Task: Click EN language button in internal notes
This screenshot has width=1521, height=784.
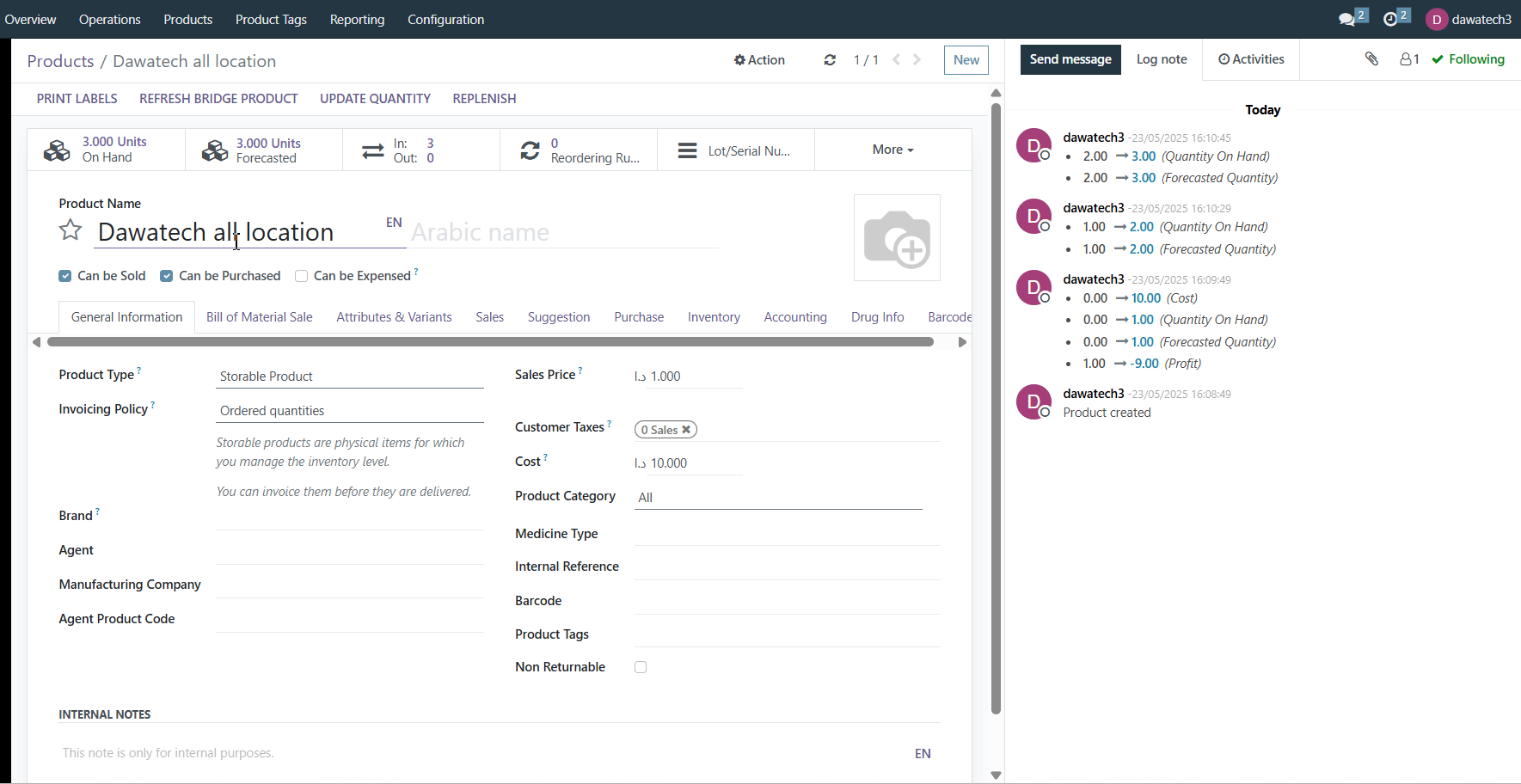Action: [923, 754]
